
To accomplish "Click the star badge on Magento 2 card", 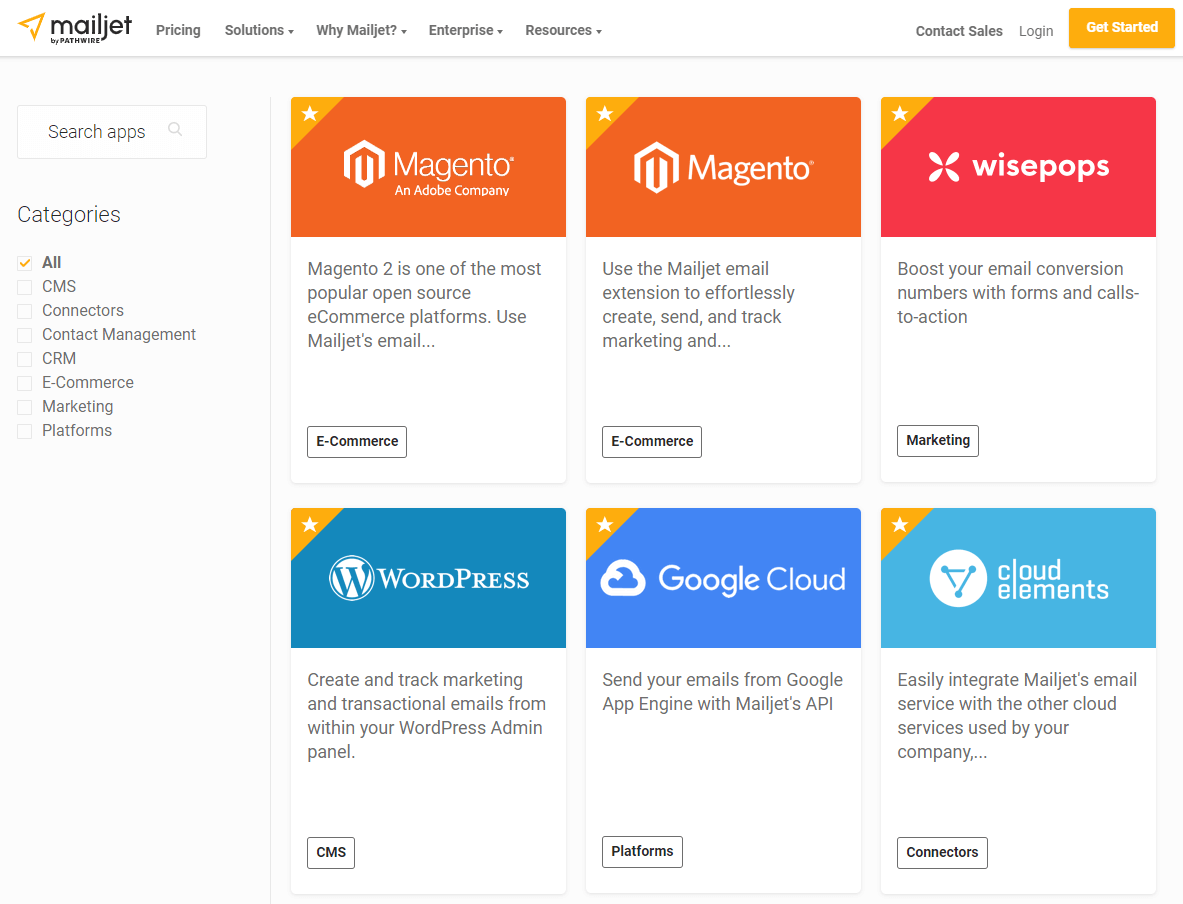I will [x=309, y=114].
